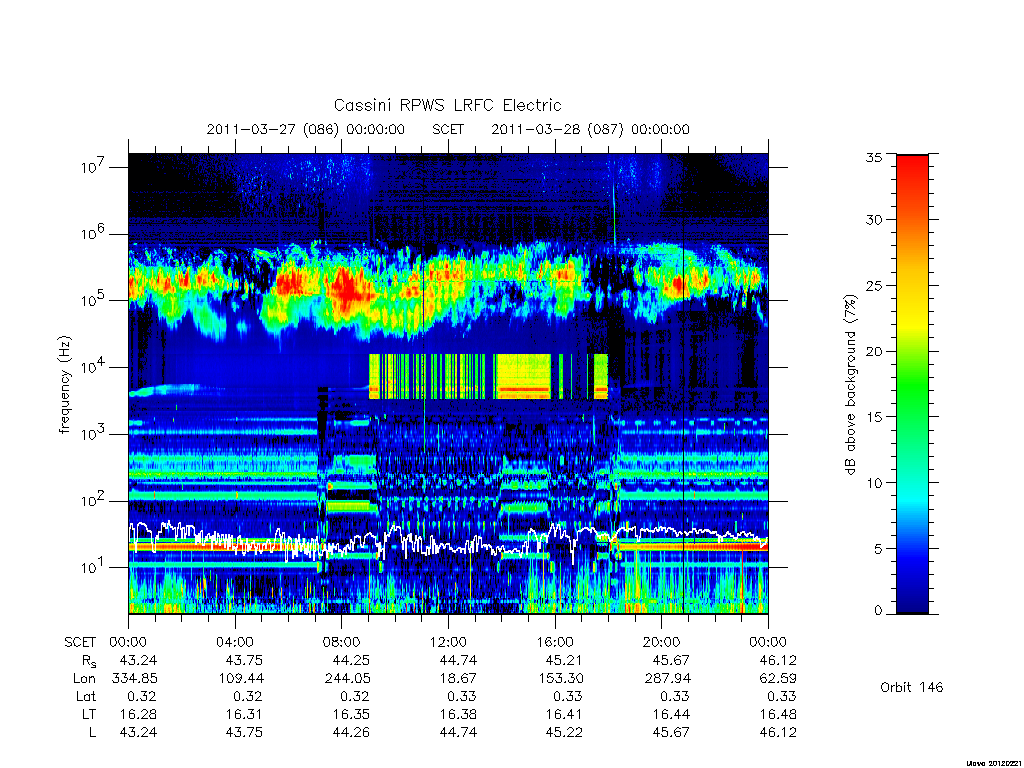Click the Rs value '43.24'
1024x768 pixels.
point(138,660)
